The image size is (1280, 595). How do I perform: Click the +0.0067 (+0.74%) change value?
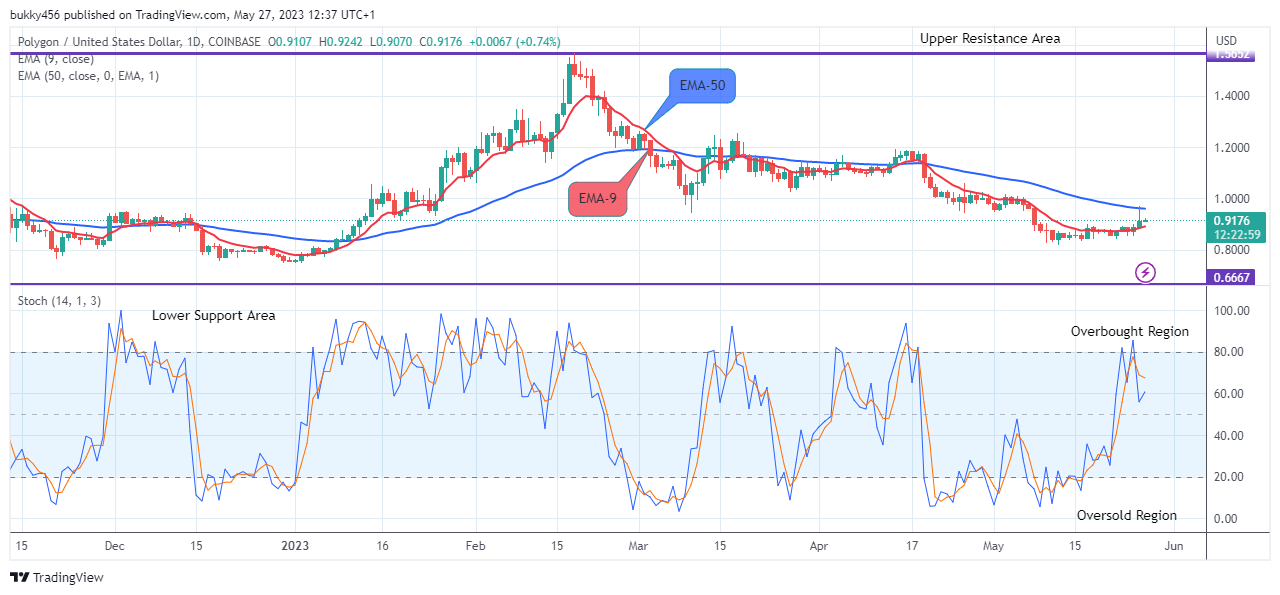pos(516,41)
